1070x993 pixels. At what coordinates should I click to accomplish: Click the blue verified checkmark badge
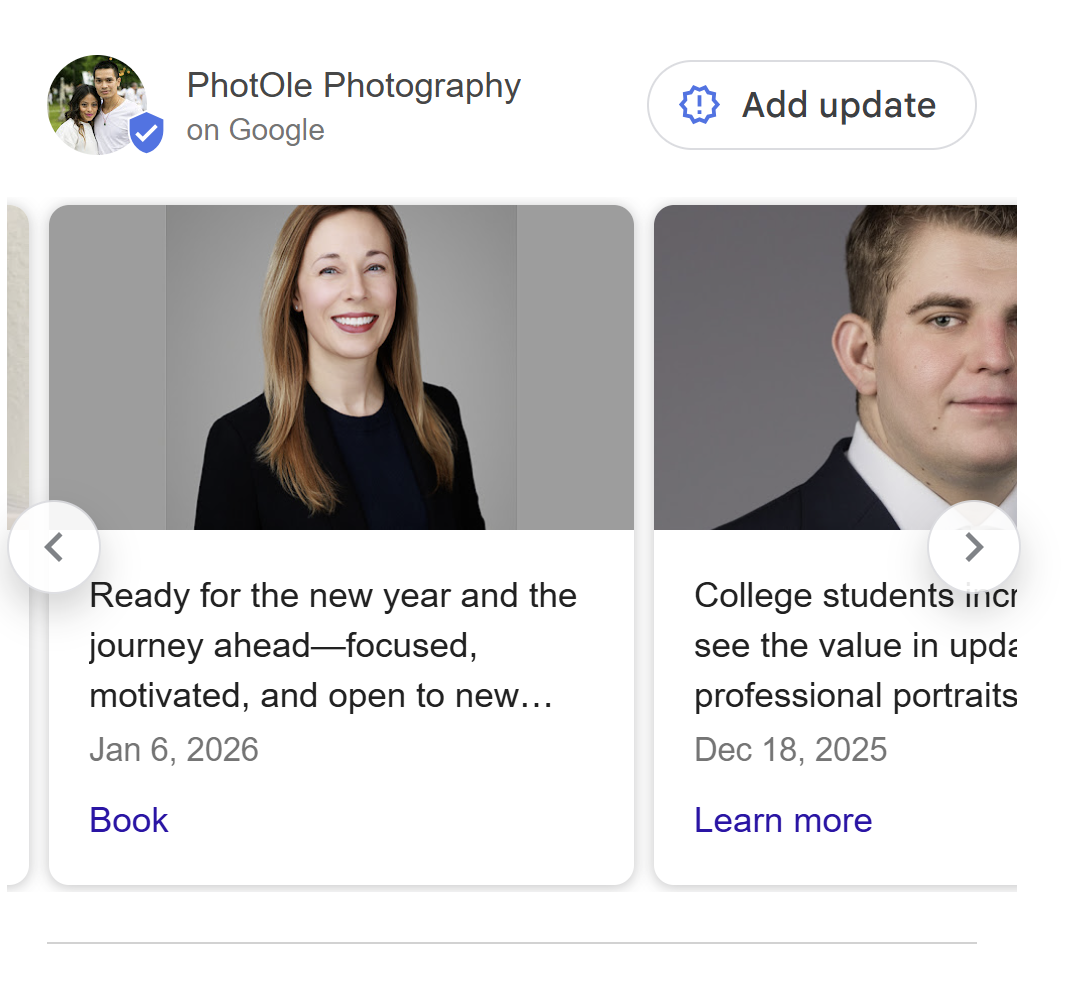click(x=147, y=133)
